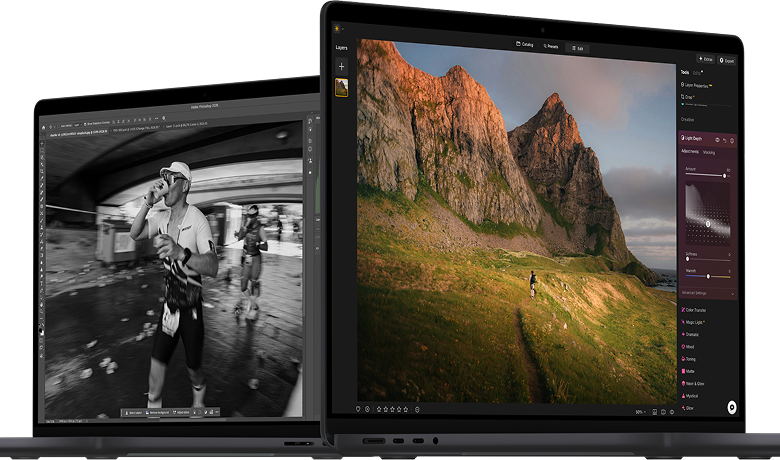This screenshot has height=460, width=780.
Task: Adjust the Warmth slider handle
Action: tap(708, 276)
